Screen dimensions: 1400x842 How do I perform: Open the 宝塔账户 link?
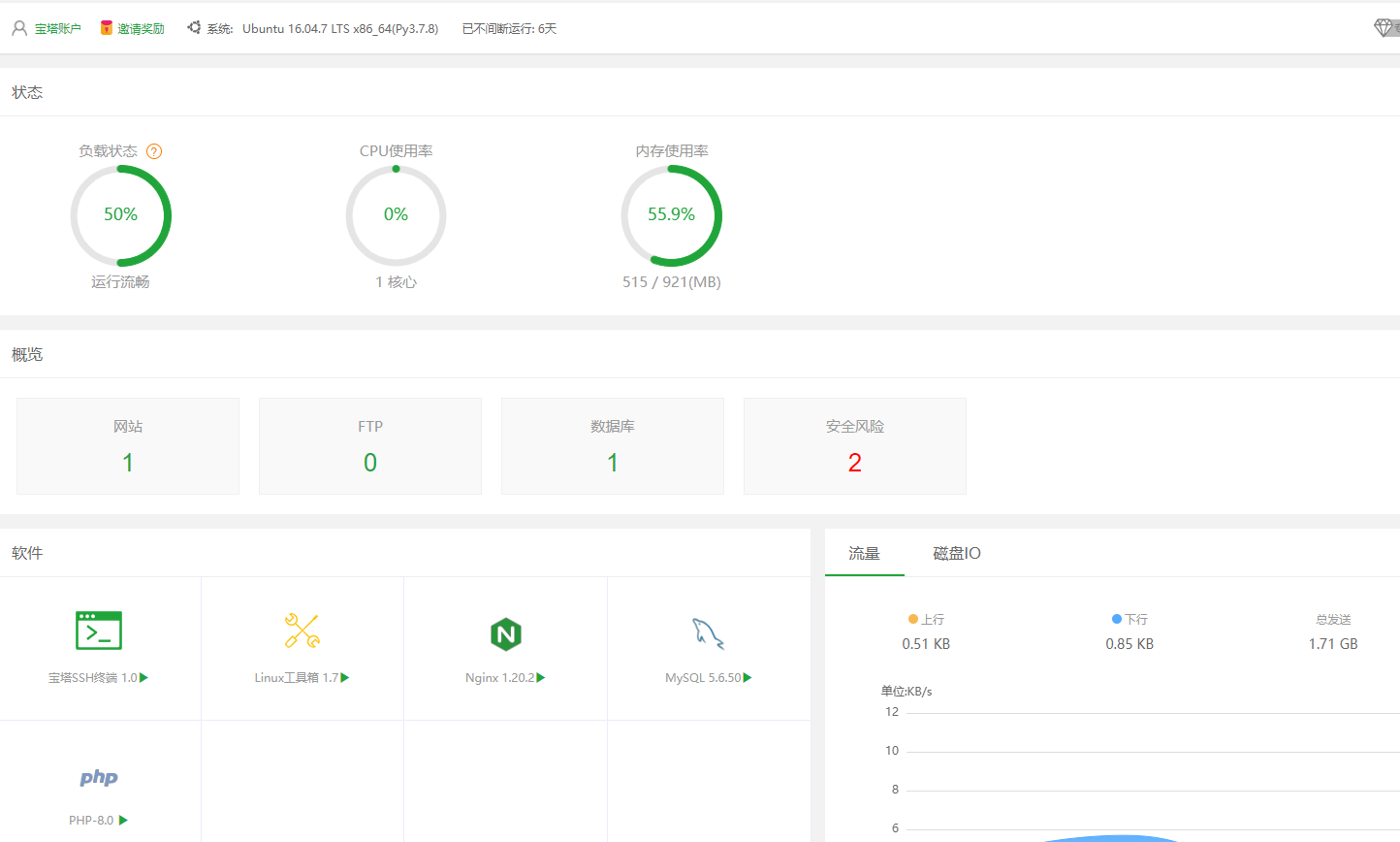click(58, 29)
